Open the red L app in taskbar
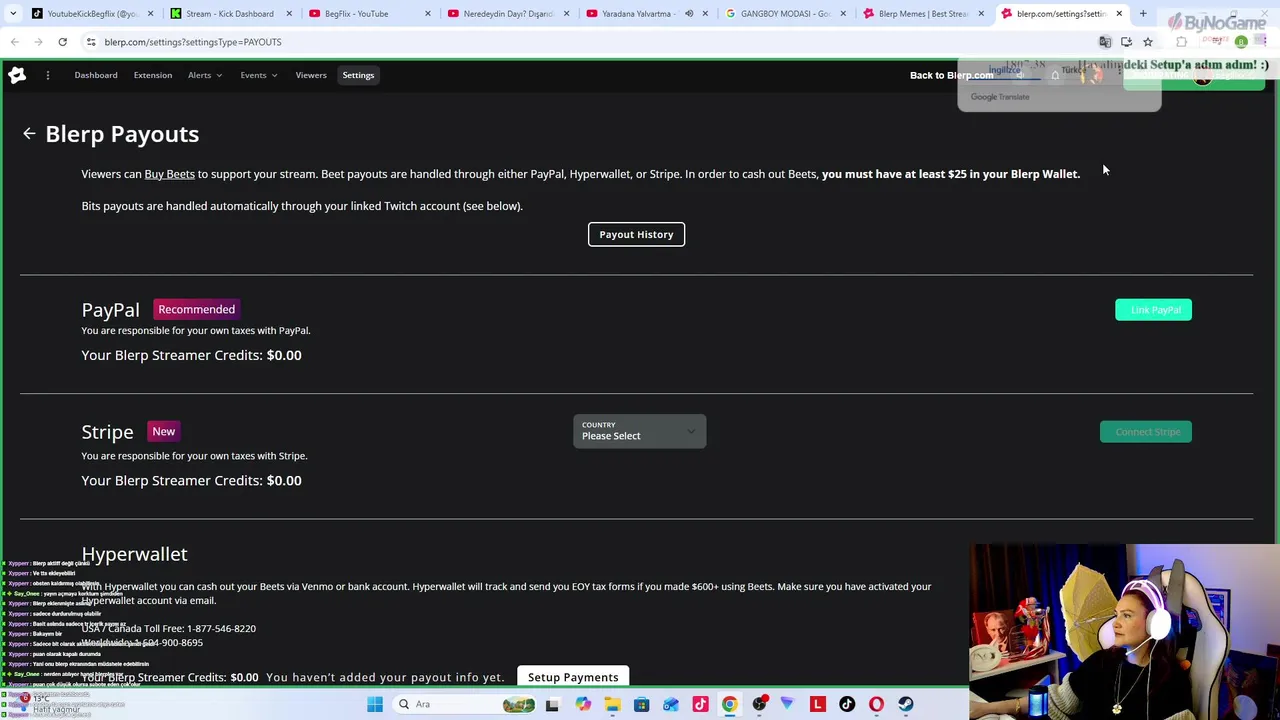This screenshot has width=1280, height=720. (817, 704)
